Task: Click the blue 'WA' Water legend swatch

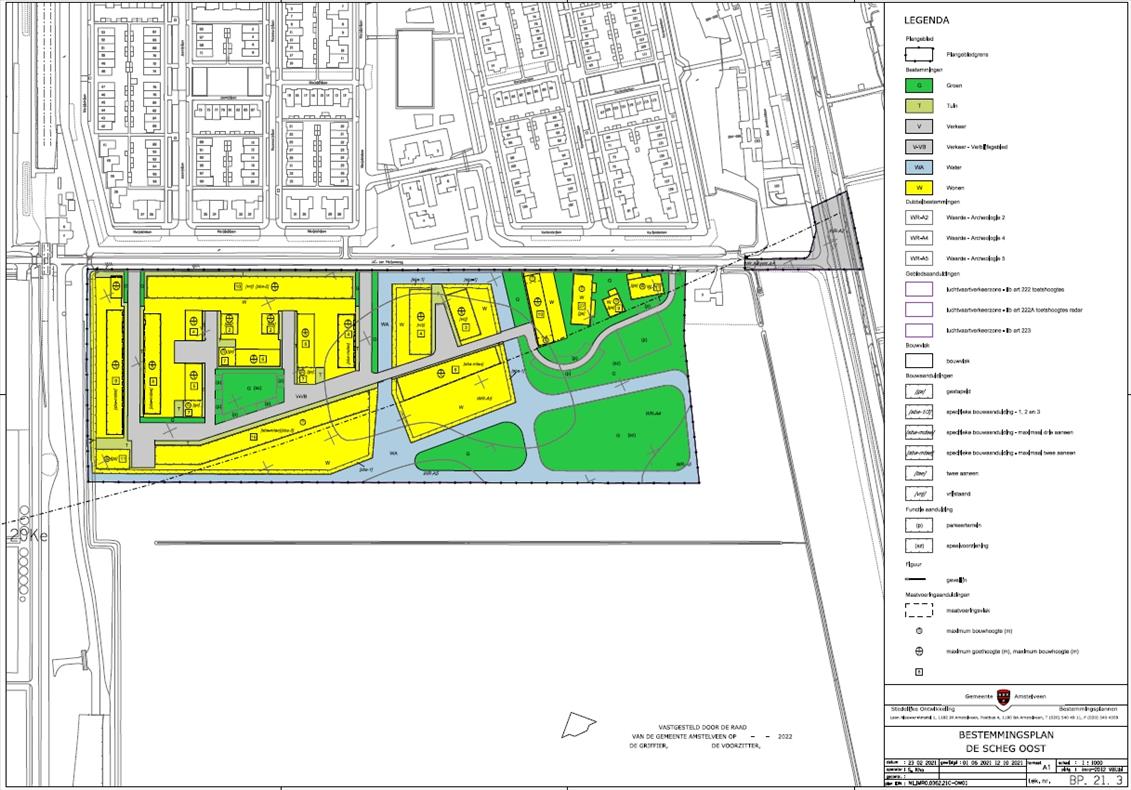Action: (x=918, y=166)
